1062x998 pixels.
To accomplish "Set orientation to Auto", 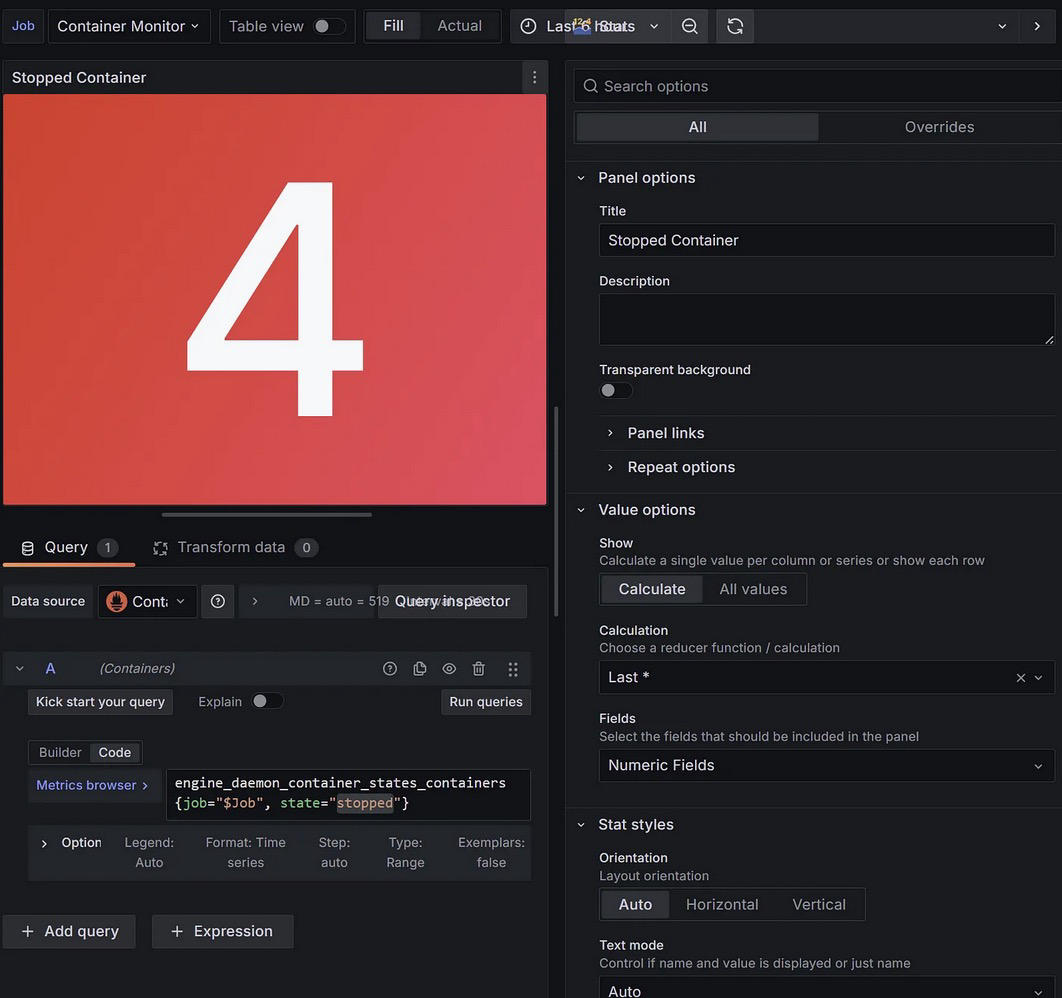I will point(635,905).
